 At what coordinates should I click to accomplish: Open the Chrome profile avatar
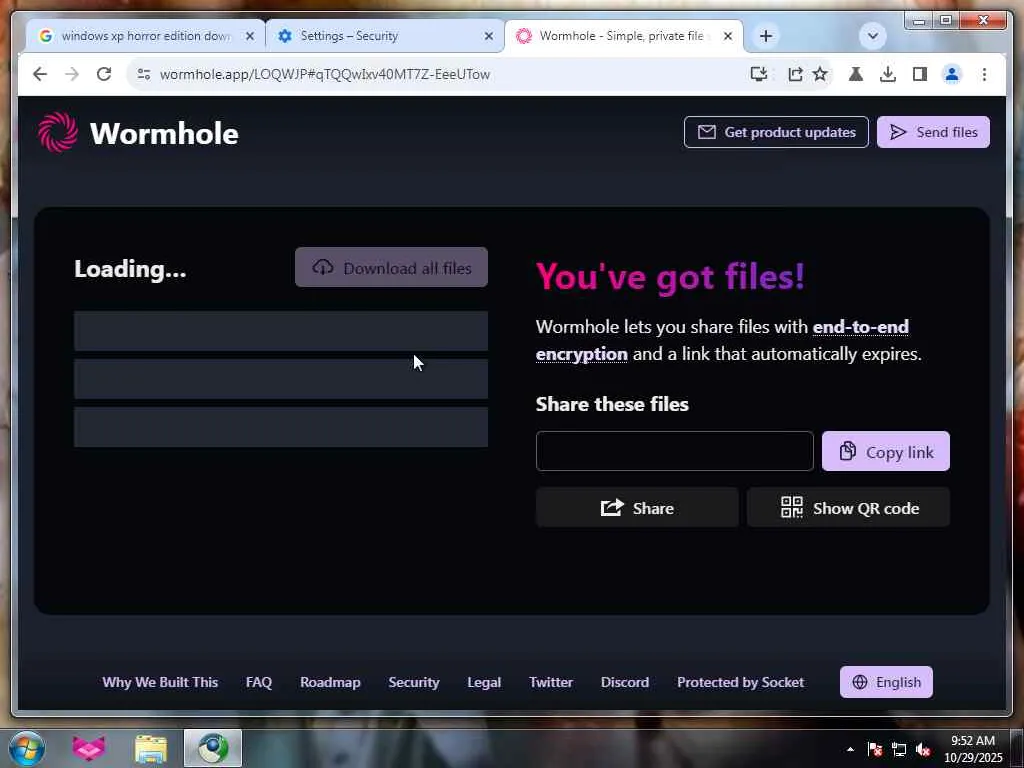click(x=952, y=74)
